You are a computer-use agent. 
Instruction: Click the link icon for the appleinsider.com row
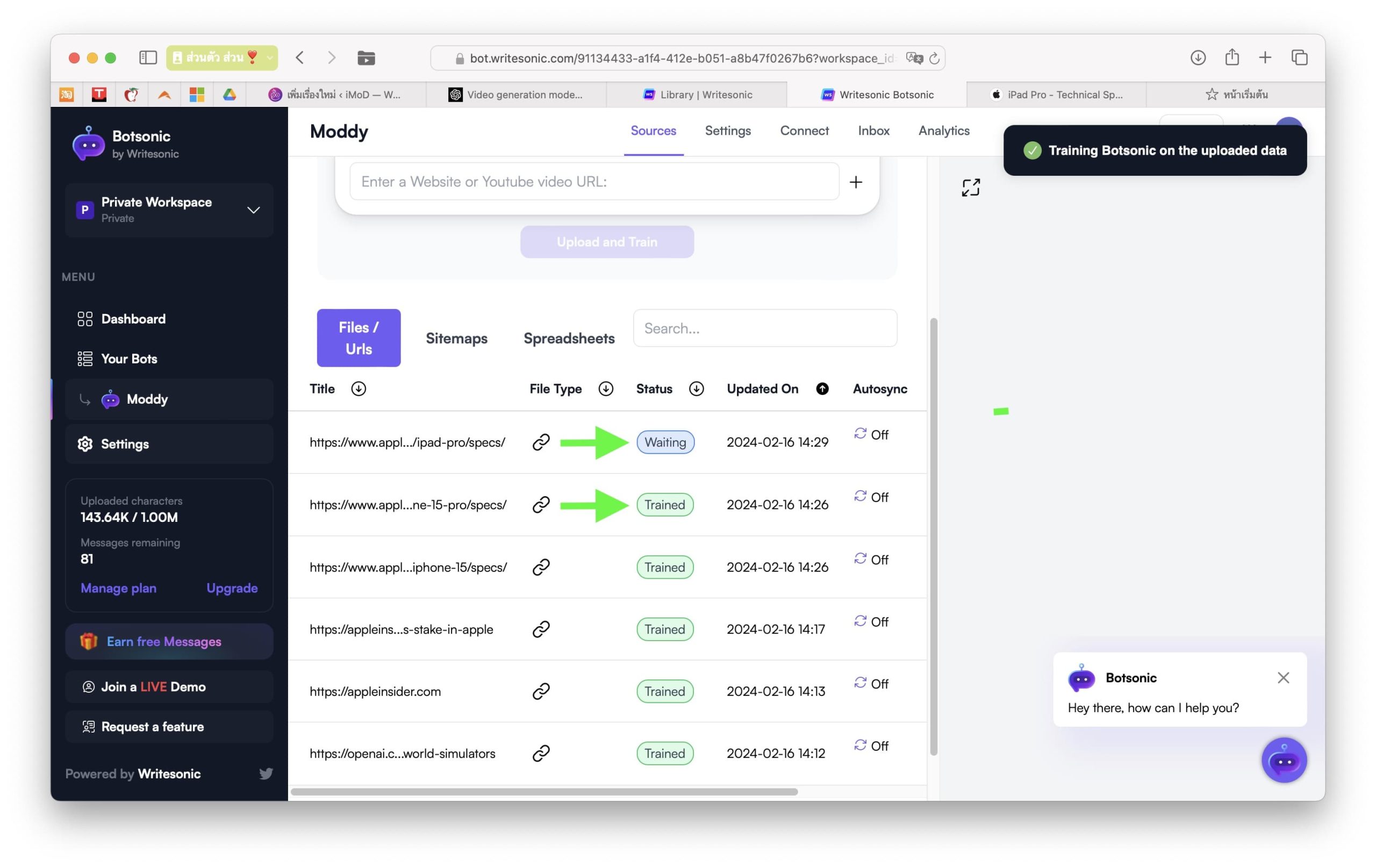pos(541,691)
